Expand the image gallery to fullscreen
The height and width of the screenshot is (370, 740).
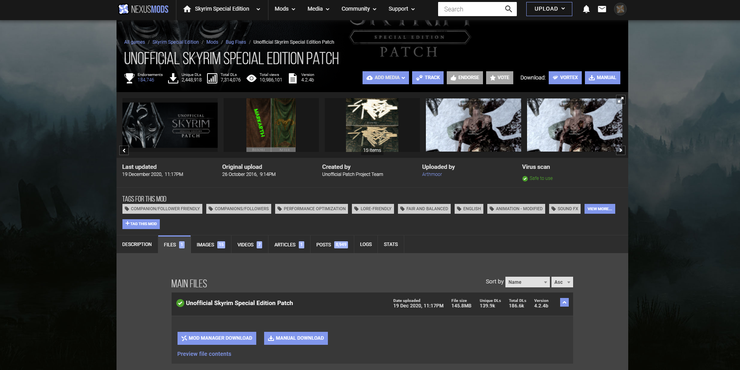pos(621,100)
